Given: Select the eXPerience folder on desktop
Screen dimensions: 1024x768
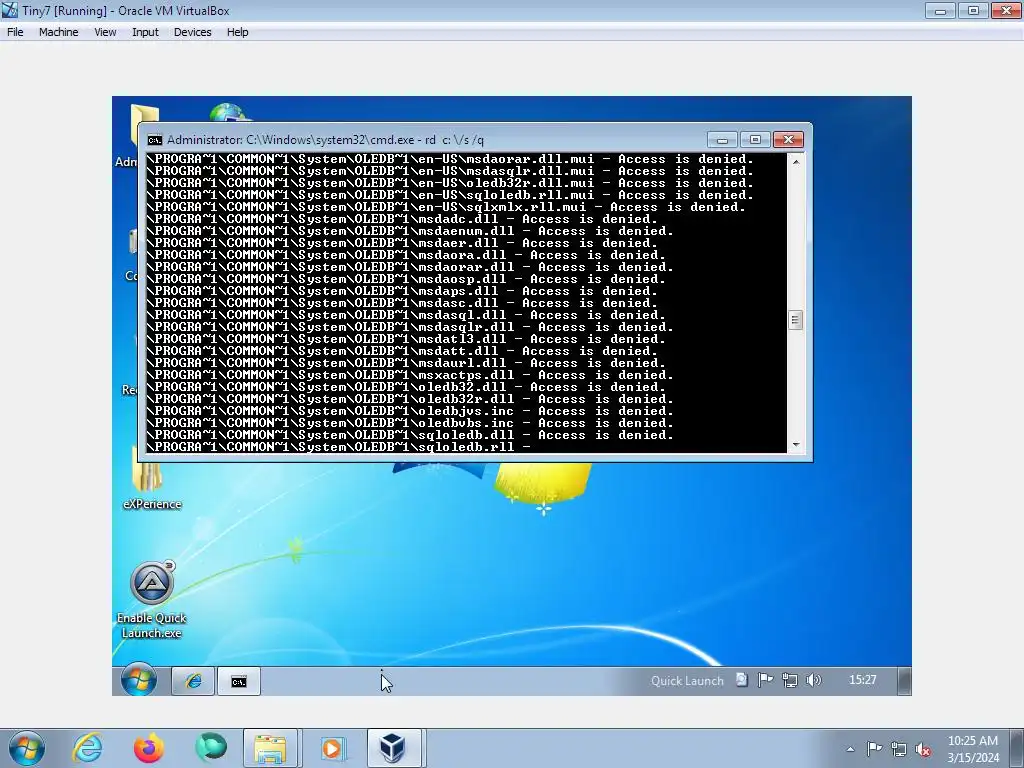Looking at the screenshot, I should click(152, 480).
